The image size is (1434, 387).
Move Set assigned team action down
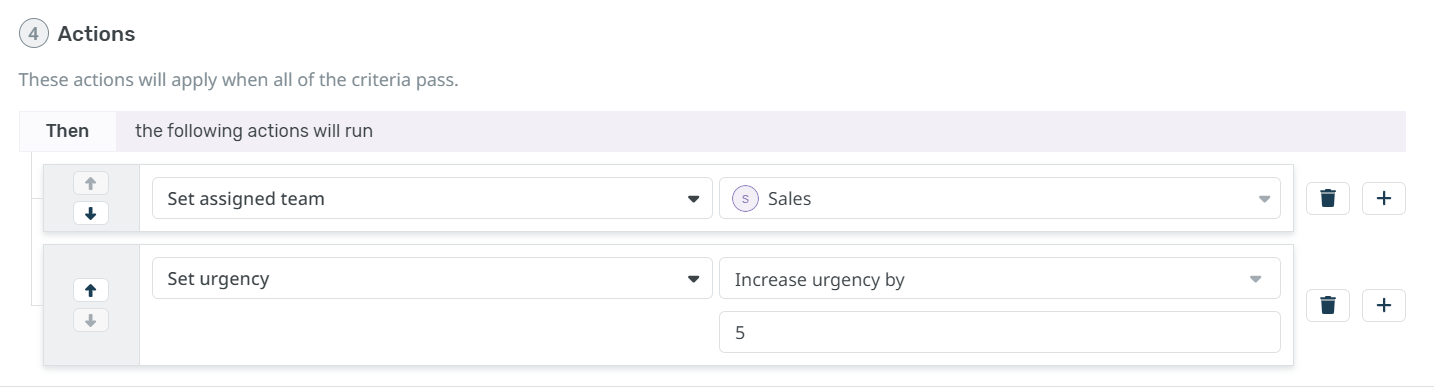pos(91,213)
